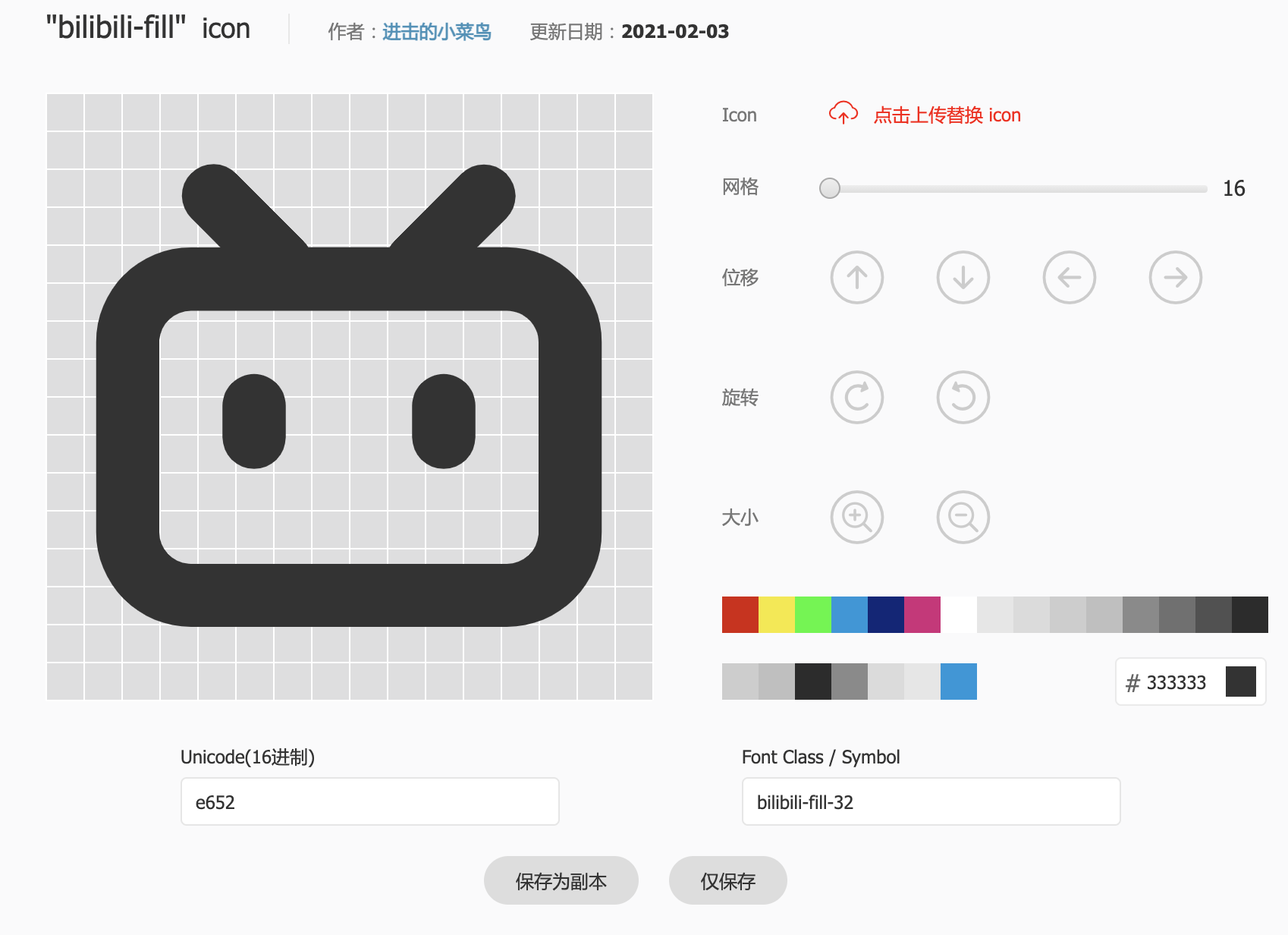The width and height of the screenshot is (1288, 935).
Task: Click the 保存为副本 button
Action: 561,880
